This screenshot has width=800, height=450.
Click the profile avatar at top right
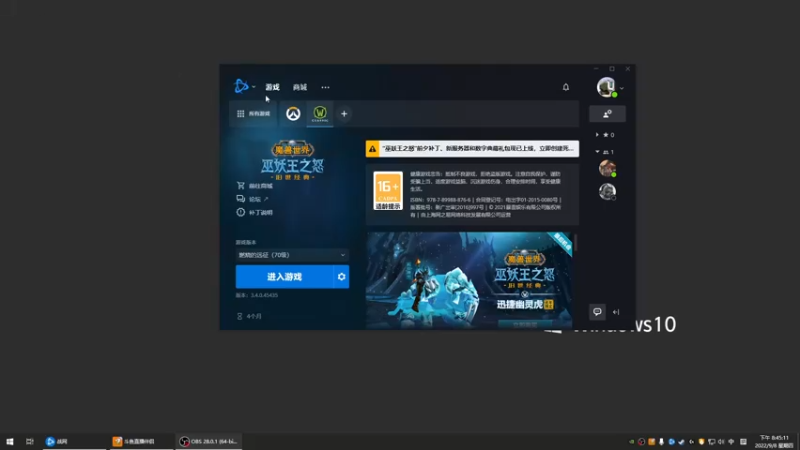coord(606,87)
